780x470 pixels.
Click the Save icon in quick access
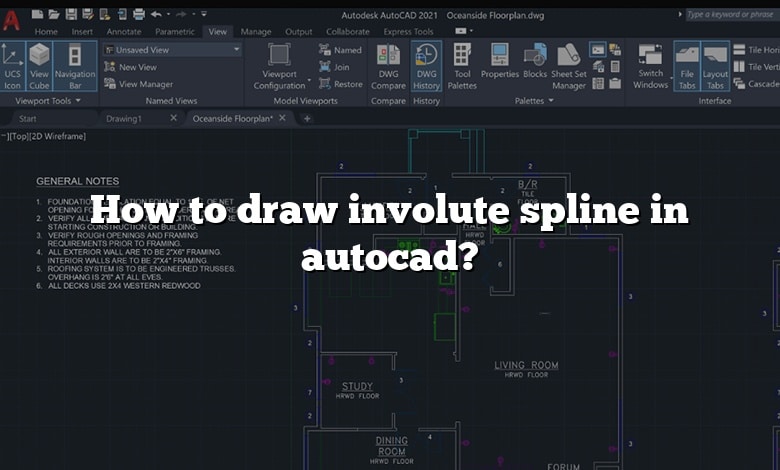click(71, 14)
